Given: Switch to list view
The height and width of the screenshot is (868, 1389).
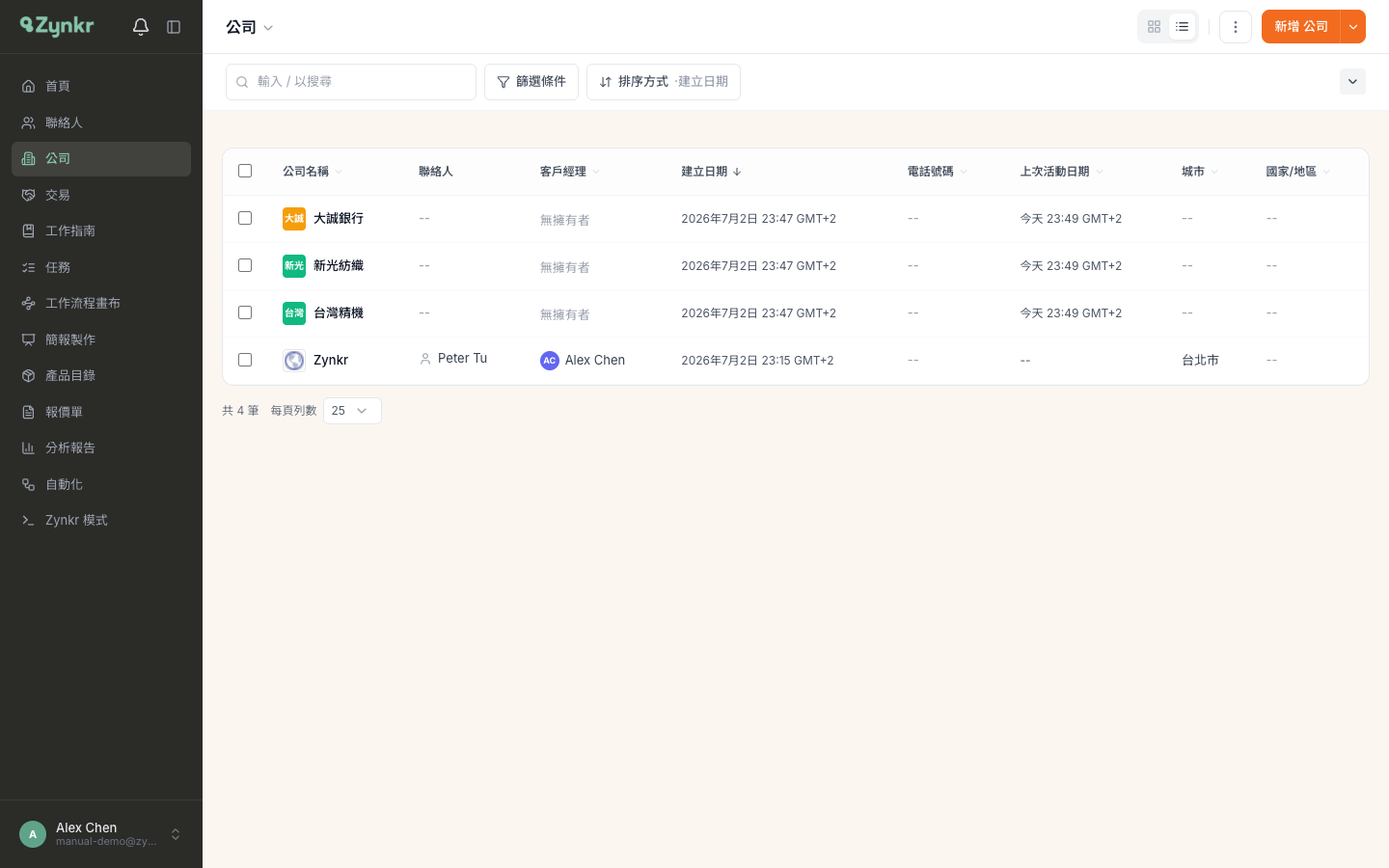Looking at the screenshot, I should [1182, 27].
